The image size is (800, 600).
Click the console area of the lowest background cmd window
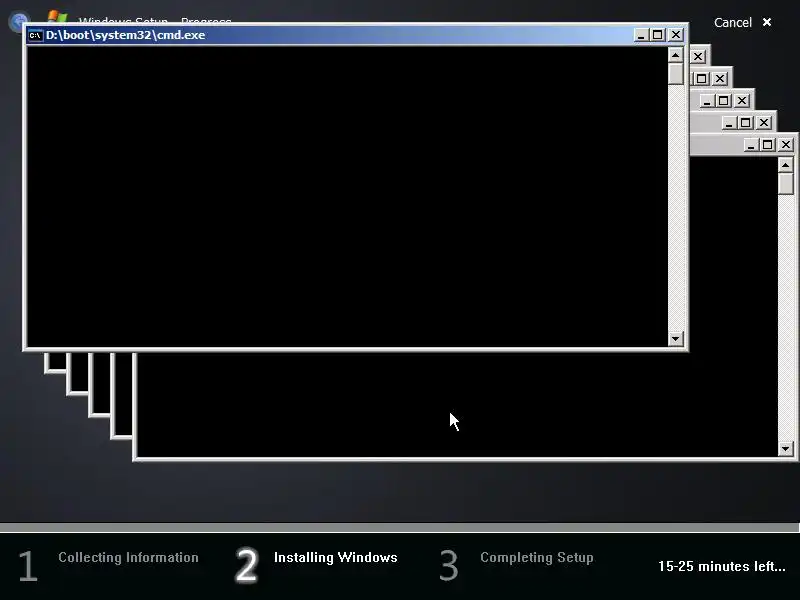[x=457, y=405]
